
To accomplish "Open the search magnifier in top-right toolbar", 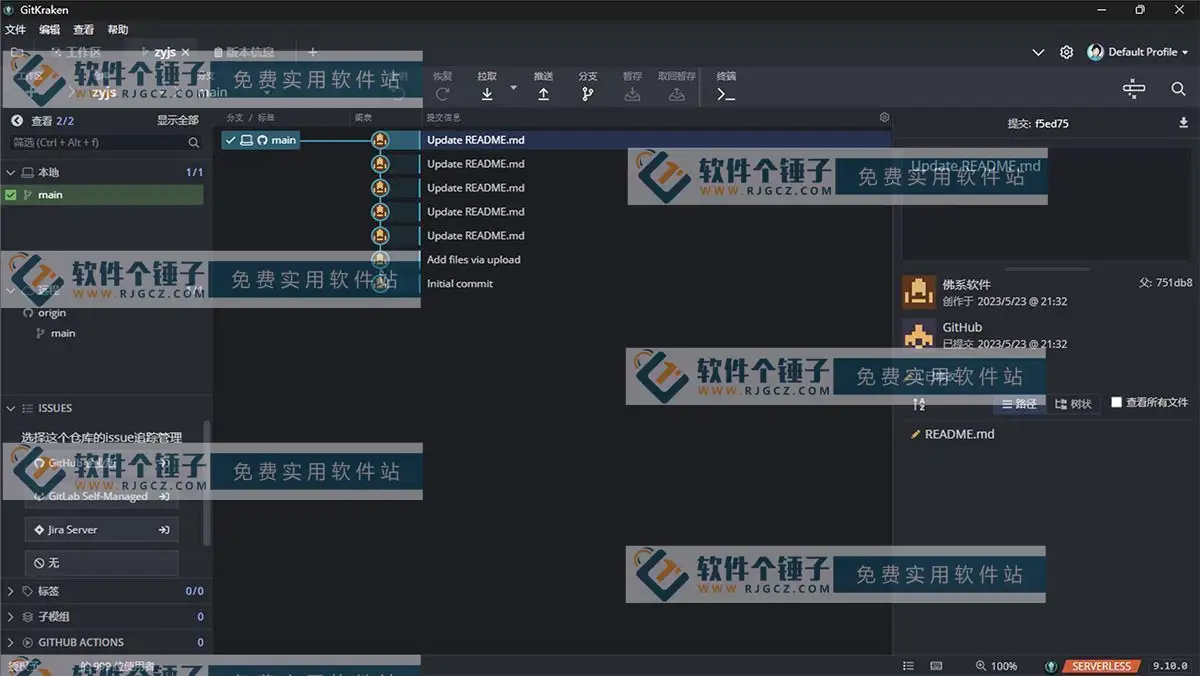I will [x=1178, y=89].
